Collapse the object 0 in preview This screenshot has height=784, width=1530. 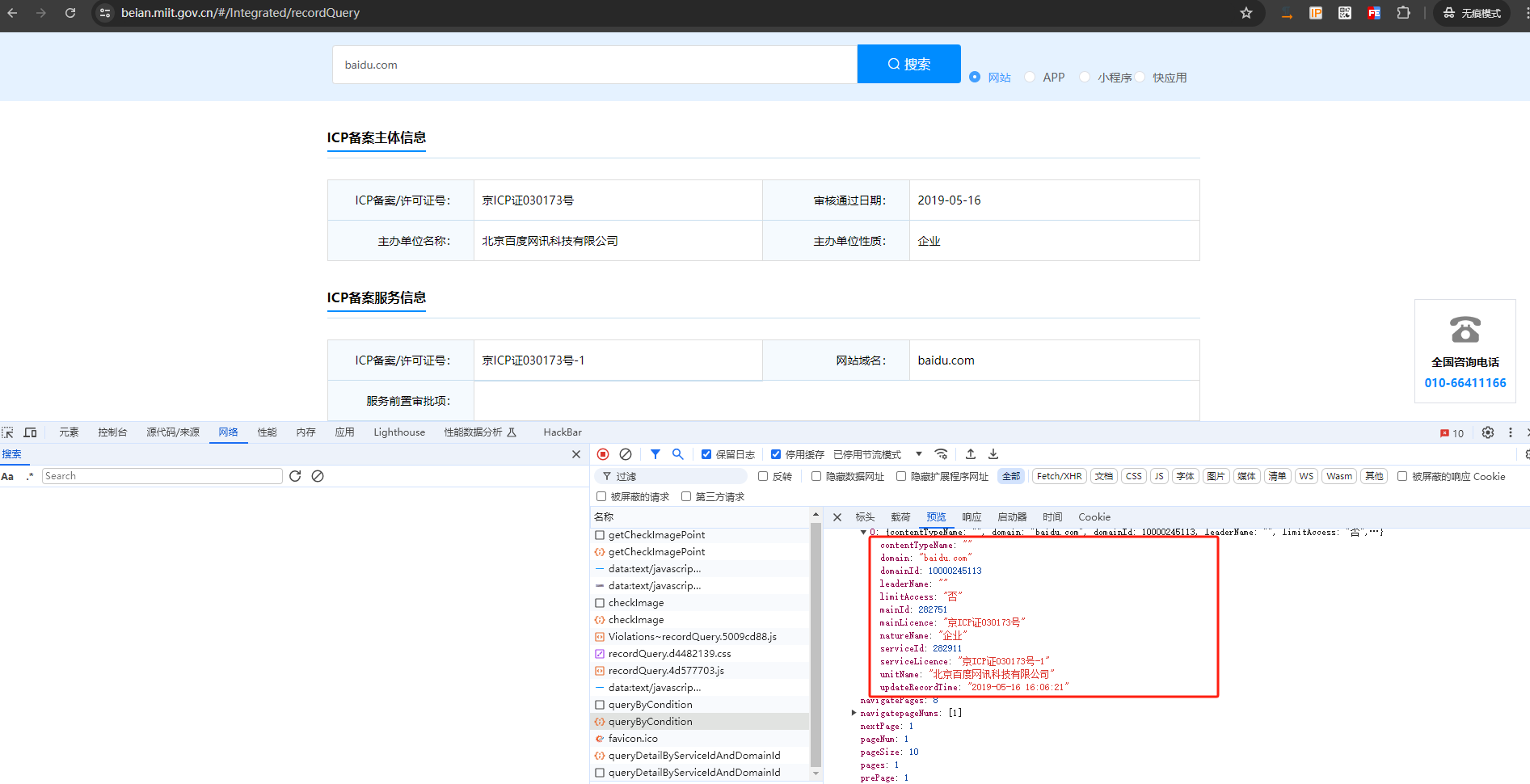863,532
